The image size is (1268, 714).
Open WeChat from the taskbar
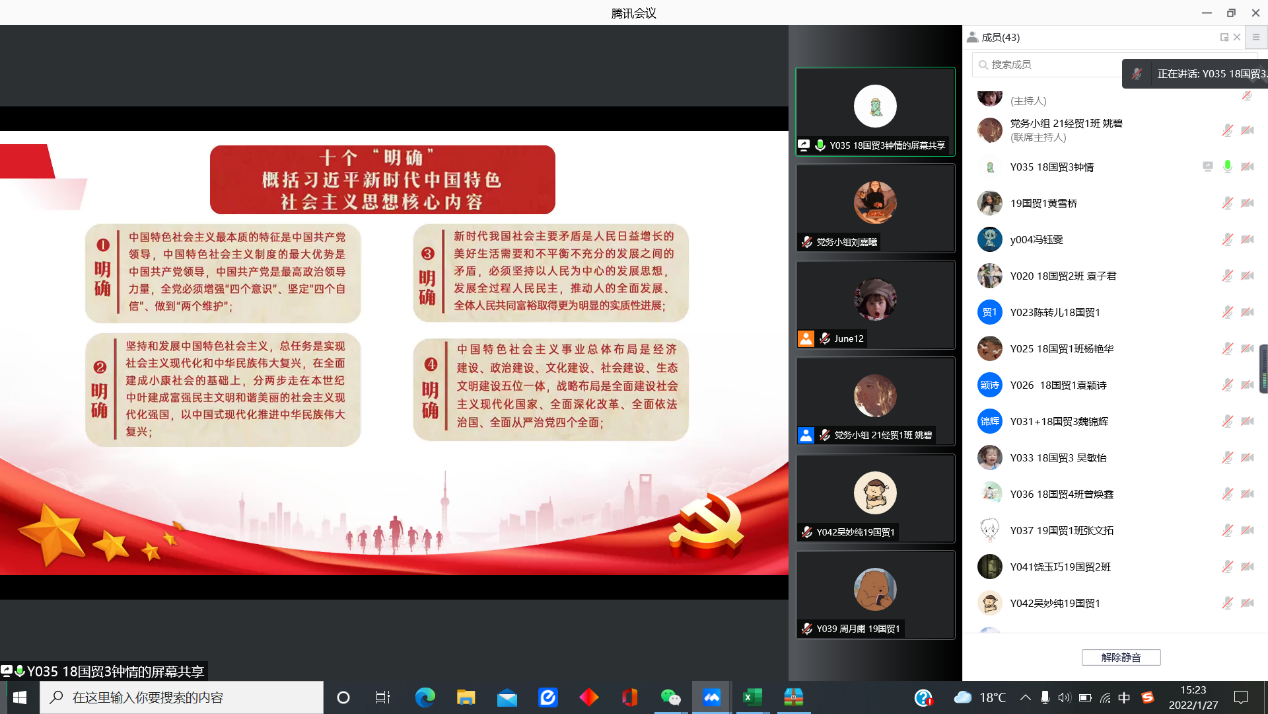click(670, 697)
